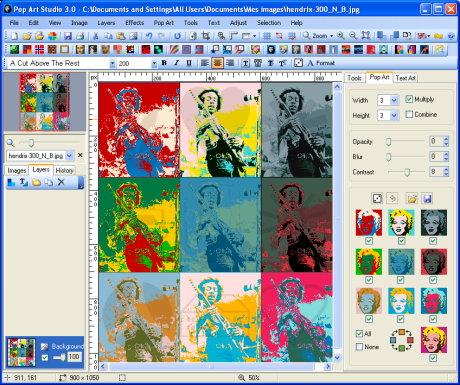Click the Undo arrow icon in the main toolbar
Screen dimensions: 460x385
click(149, 36)
